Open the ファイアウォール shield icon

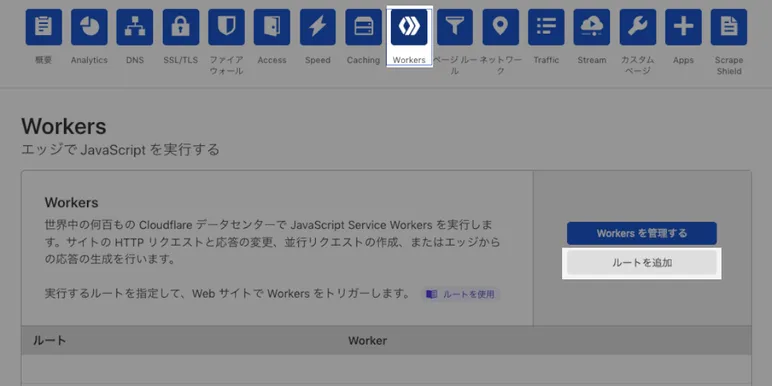point(226,27)
